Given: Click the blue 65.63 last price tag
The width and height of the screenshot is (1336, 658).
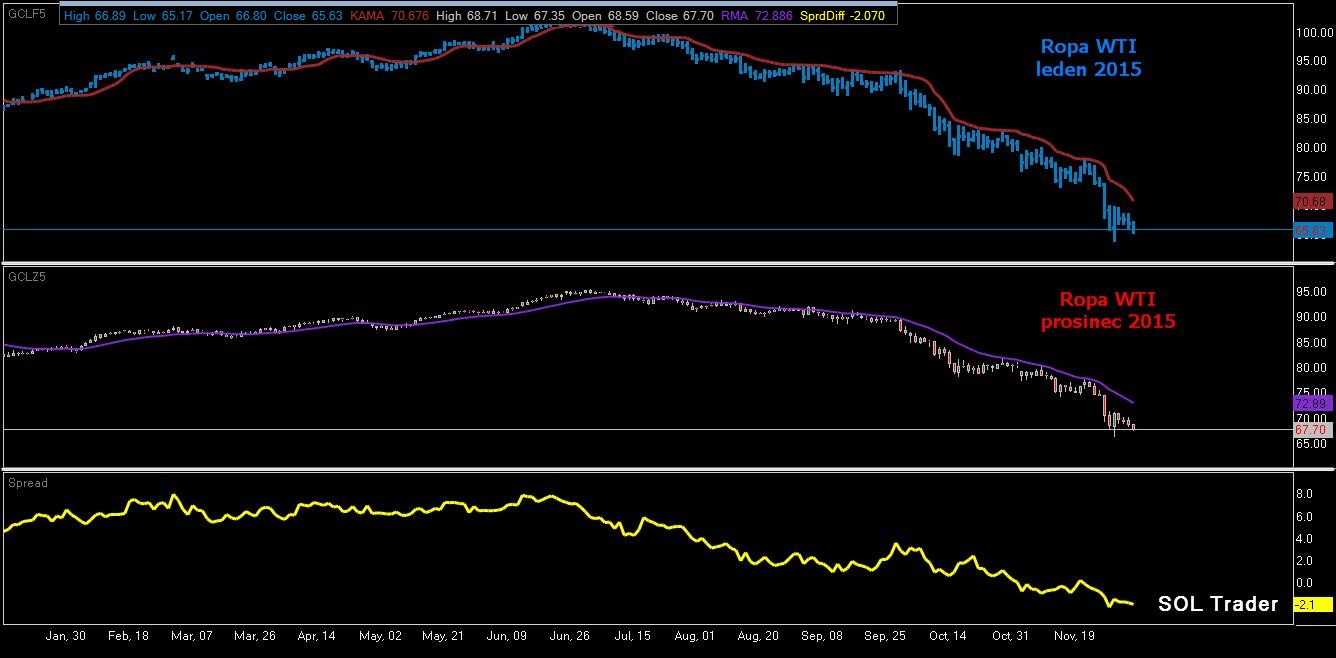Looking at the screenshot, I should pyautogui.click(x=1313, y=230).
